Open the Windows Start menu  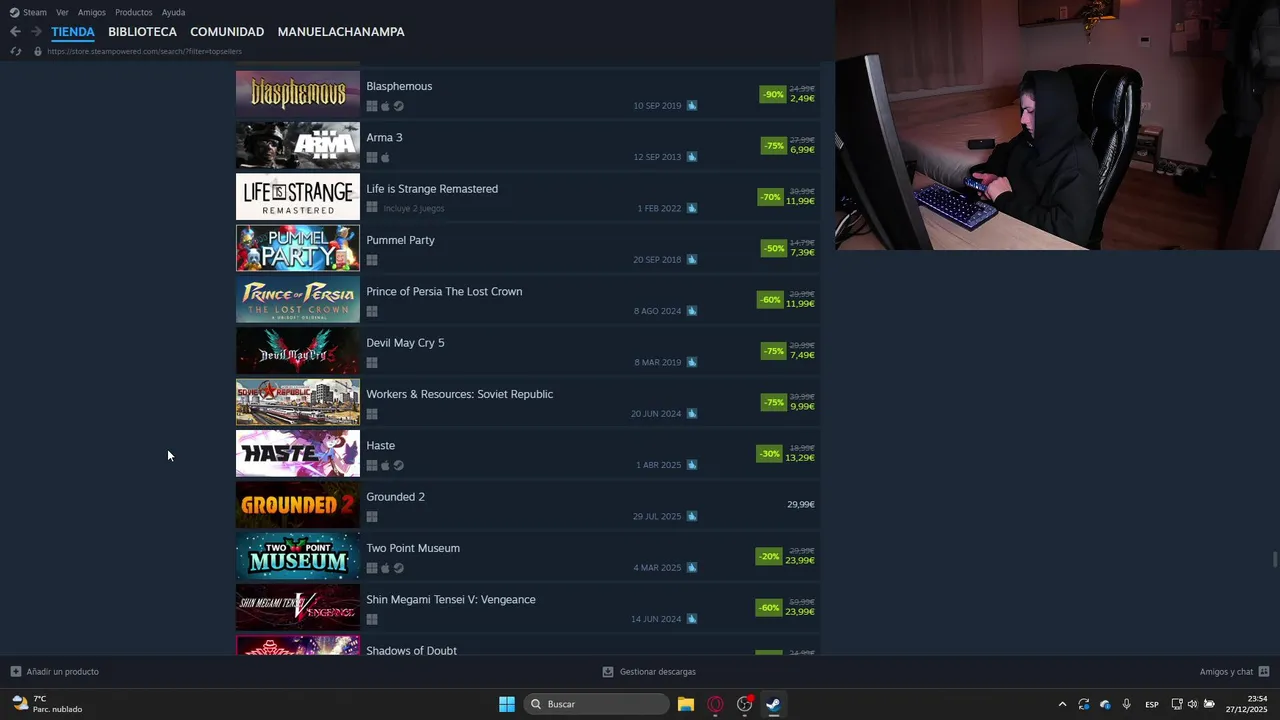coord(507,704)
